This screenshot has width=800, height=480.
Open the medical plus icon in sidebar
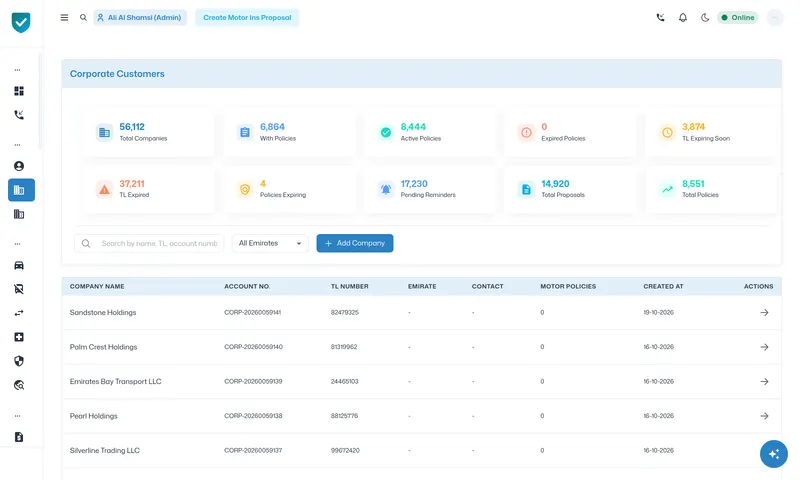(x=19, y=337)
